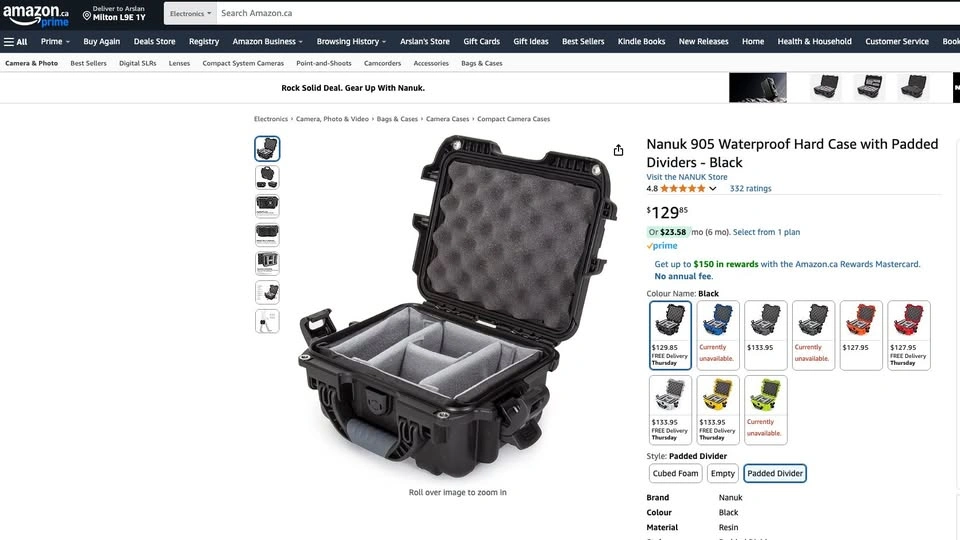Select the first product thumbnail image
This screenshot has height=540, width=960.
[267, 149]
